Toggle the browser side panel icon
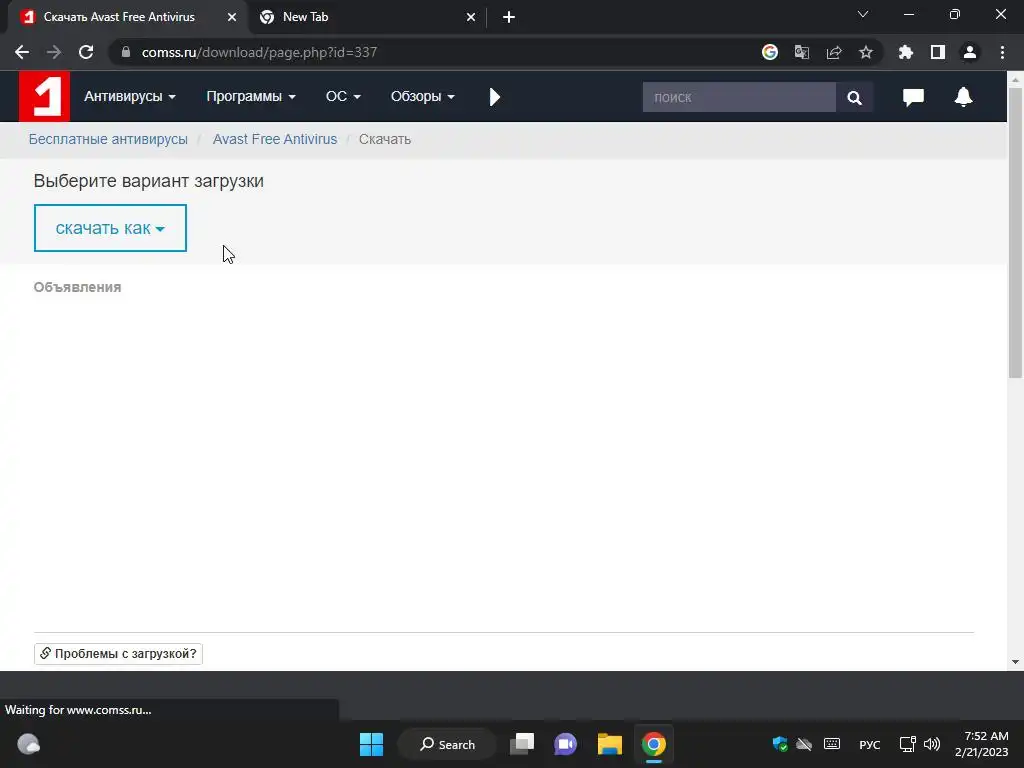This screenshot has height=768, width=1024. click(x=938, y=52)
